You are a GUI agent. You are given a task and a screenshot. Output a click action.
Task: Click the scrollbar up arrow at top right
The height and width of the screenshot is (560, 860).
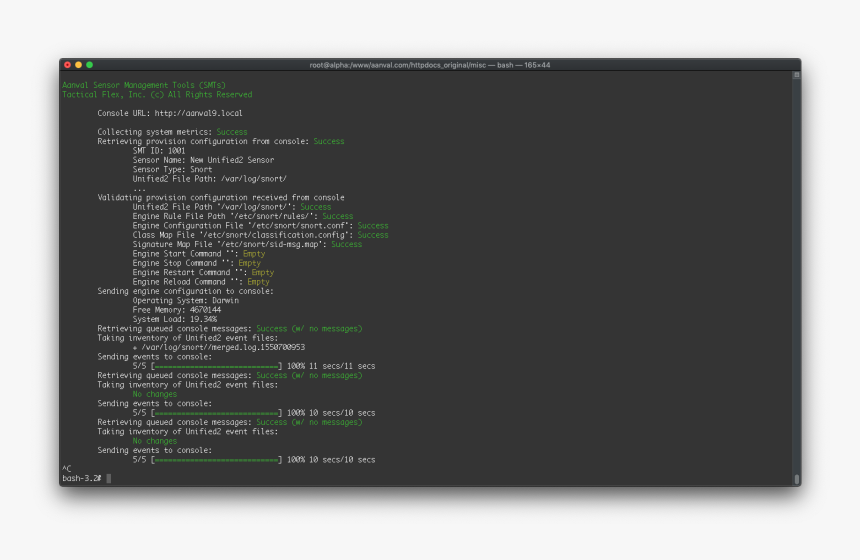click(796, 75)
